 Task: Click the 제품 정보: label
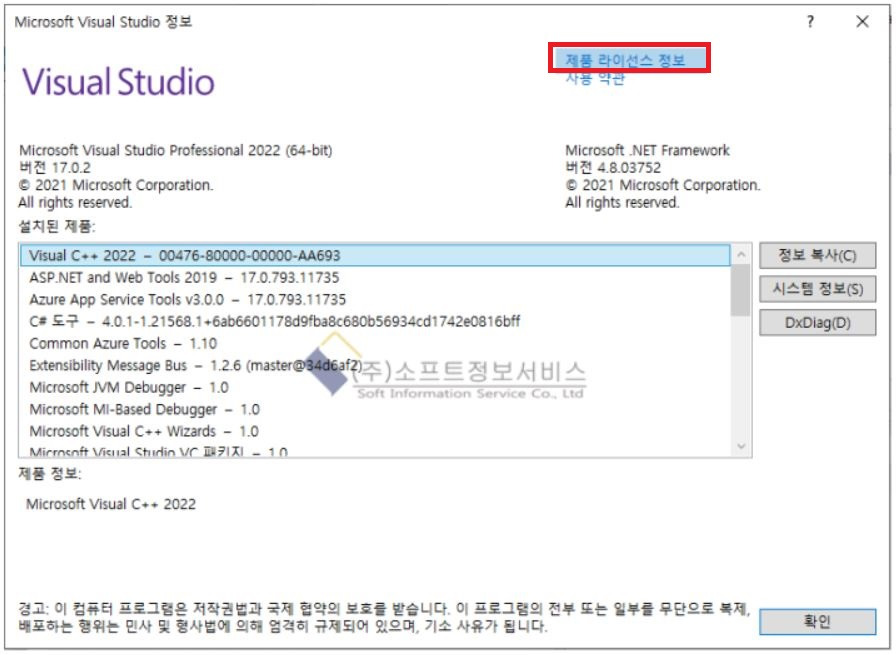(x=50, y=474)
